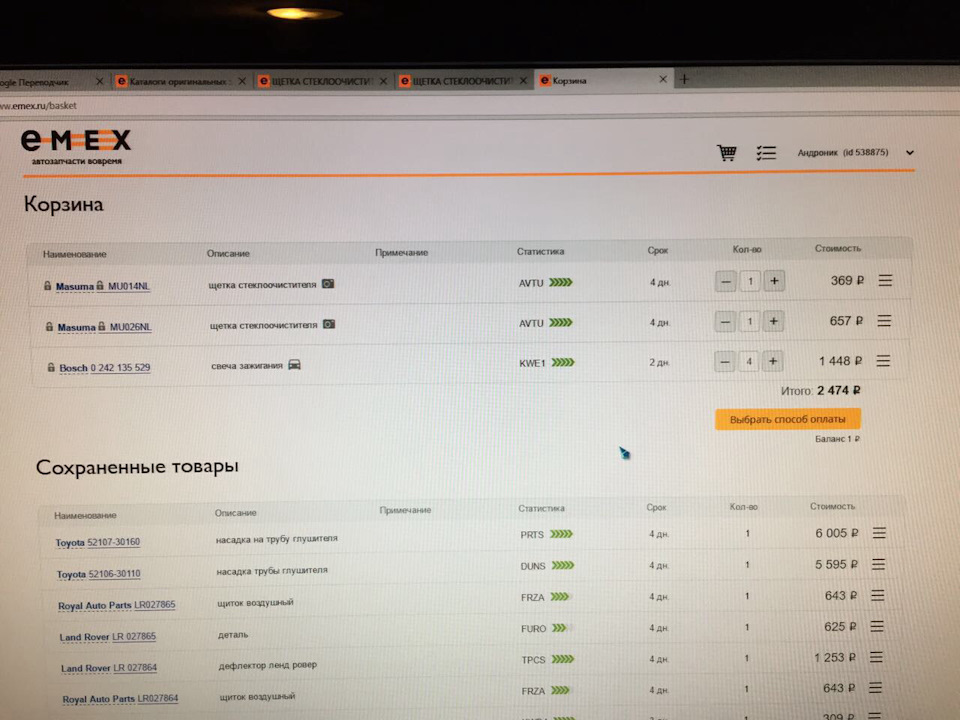Open the Bosch 0 242 135 529 link
The height and width of the screenshot is (720, 960).
tap(105, 367)
